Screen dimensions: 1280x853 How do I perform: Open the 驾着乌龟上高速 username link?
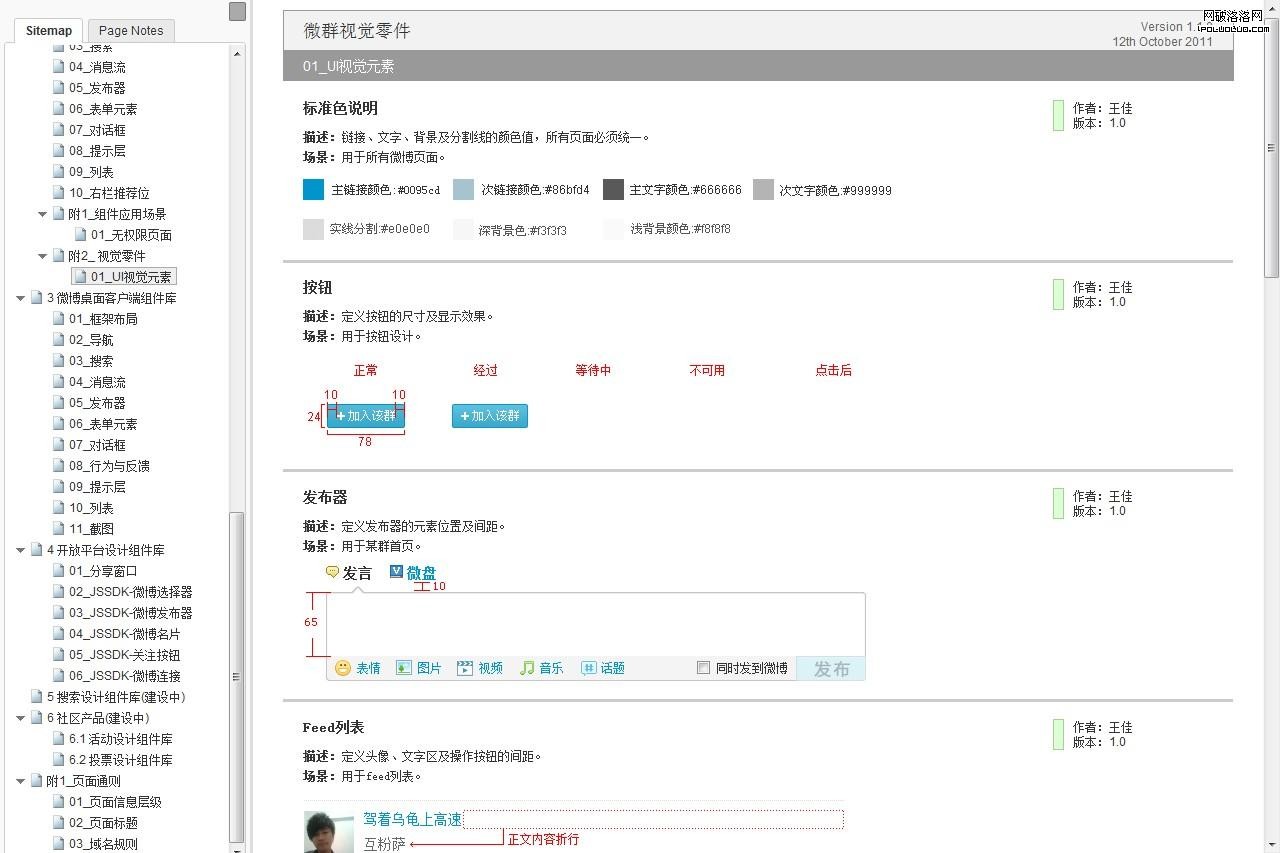coord(412,820)
